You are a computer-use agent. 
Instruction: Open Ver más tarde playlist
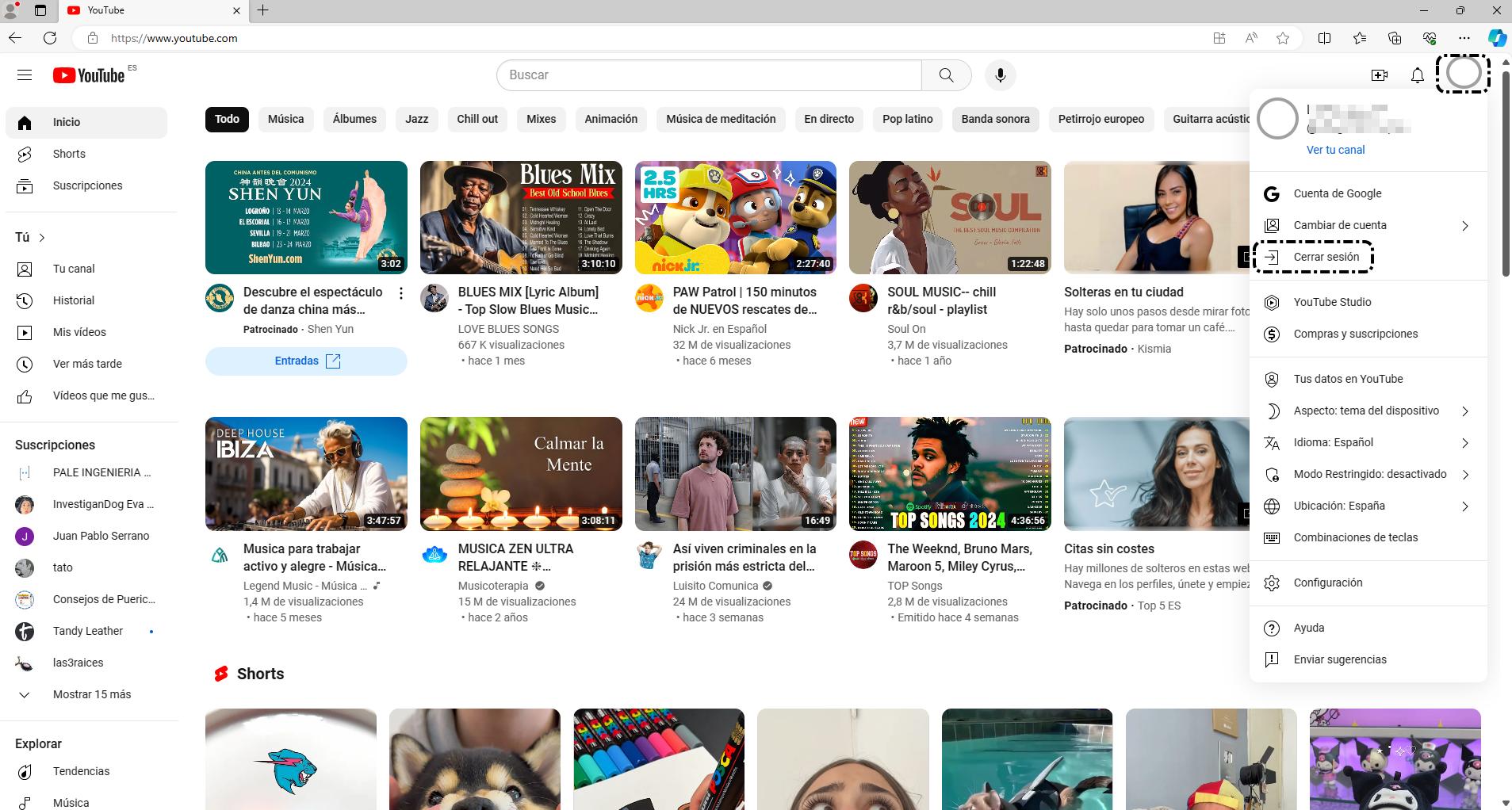pyautogui.click(x=86, y=364)
